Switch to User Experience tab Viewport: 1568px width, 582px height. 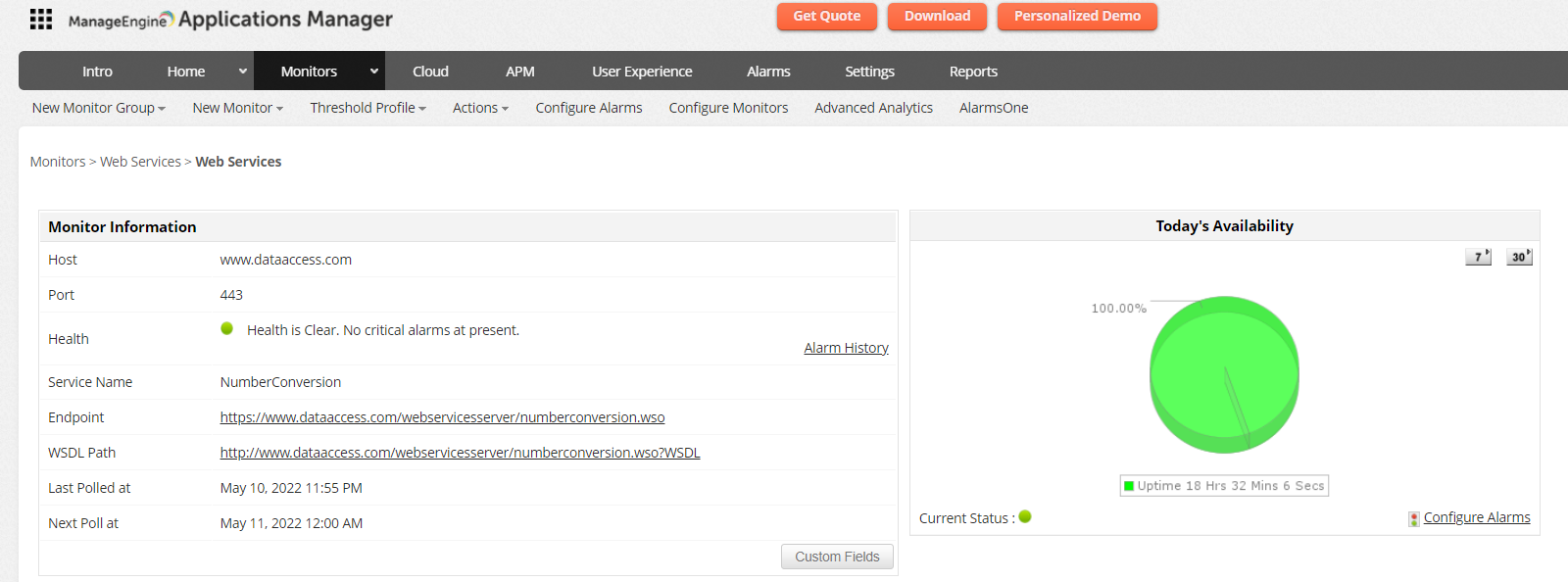pos(642,72)
